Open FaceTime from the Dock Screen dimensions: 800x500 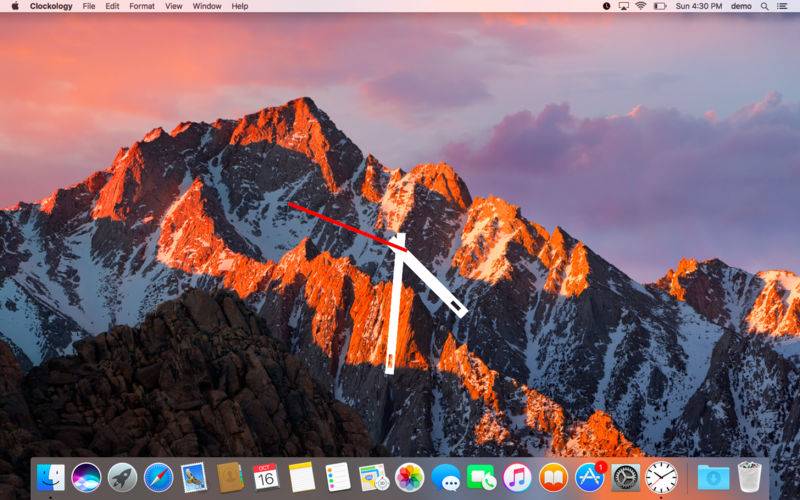tap(481, 478)
